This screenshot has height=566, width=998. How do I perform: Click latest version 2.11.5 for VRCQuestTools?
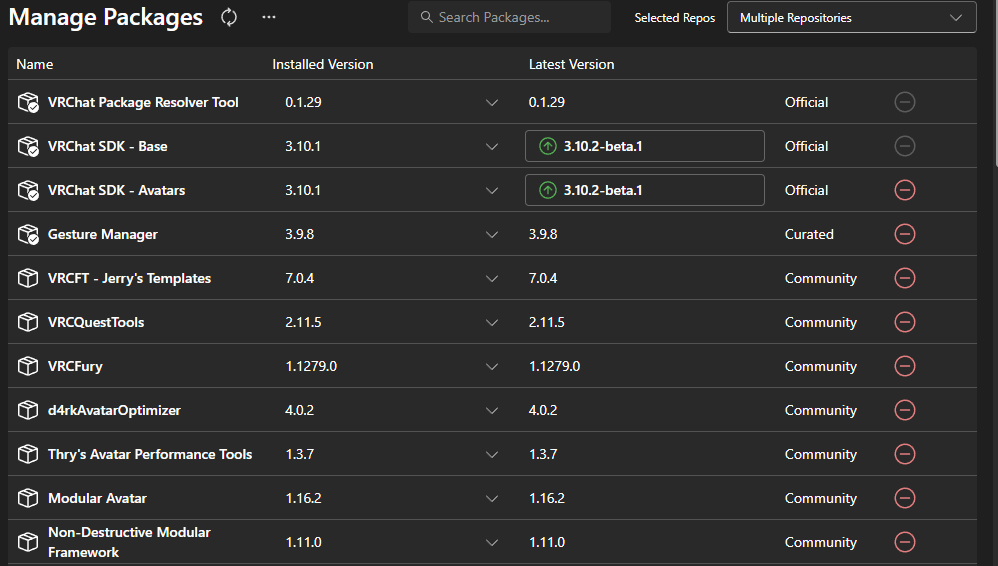point(546,322)
